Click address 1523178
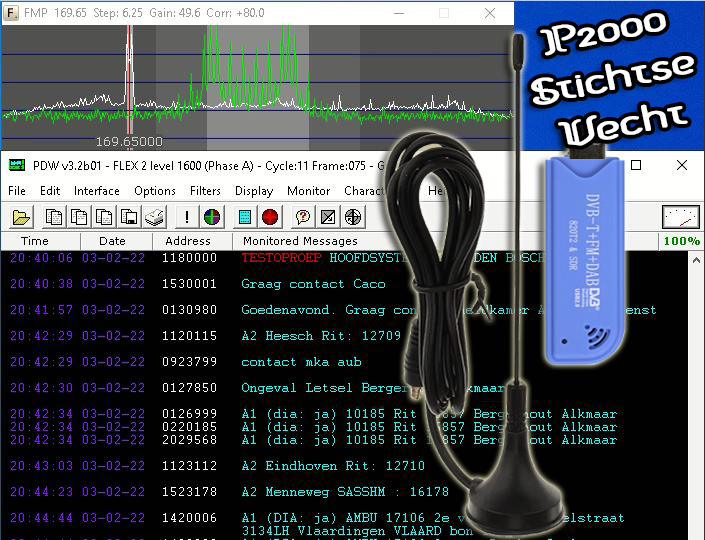Screen dimensions: 705x540 (189, 492)
